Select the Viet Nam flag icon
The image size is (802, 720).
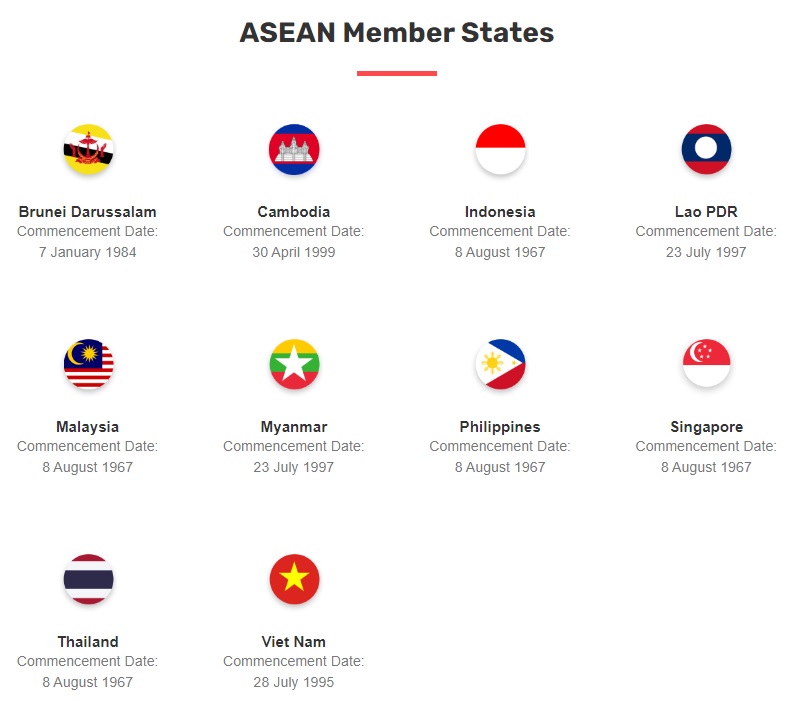pos(294,580)
